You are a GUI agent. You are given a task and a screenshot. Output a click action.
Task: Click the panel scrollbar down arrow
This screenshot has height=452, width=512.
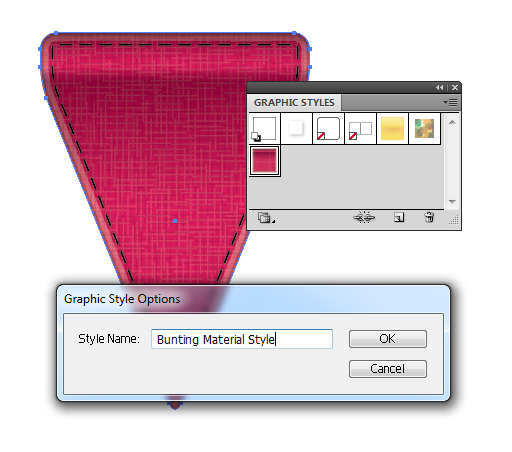click(452, 201)
